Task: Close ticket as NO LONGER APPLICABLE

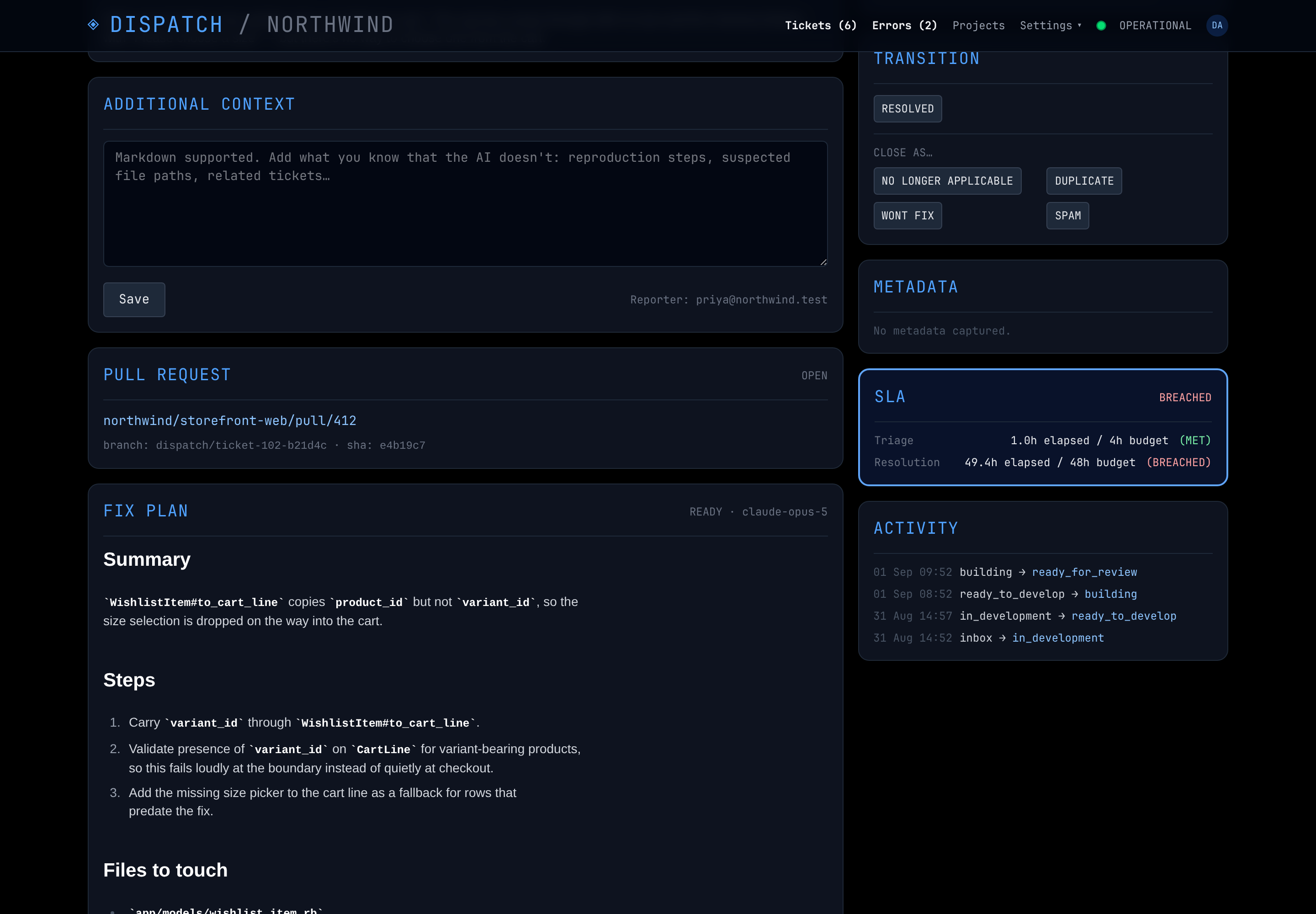Action: 947,181
